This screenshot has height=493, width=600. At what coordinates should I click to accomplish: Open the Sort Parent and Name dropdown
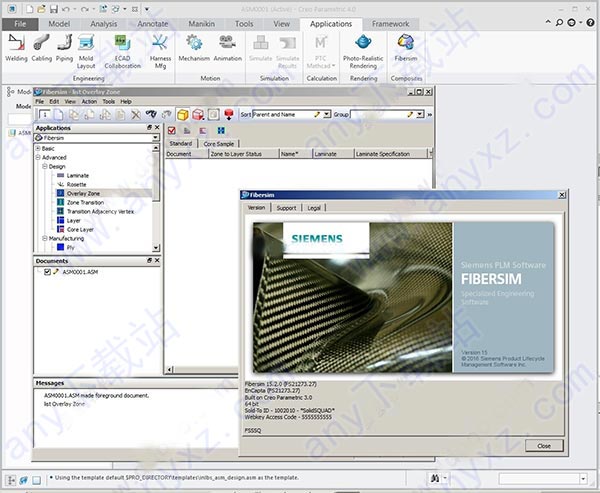point(327,114)
